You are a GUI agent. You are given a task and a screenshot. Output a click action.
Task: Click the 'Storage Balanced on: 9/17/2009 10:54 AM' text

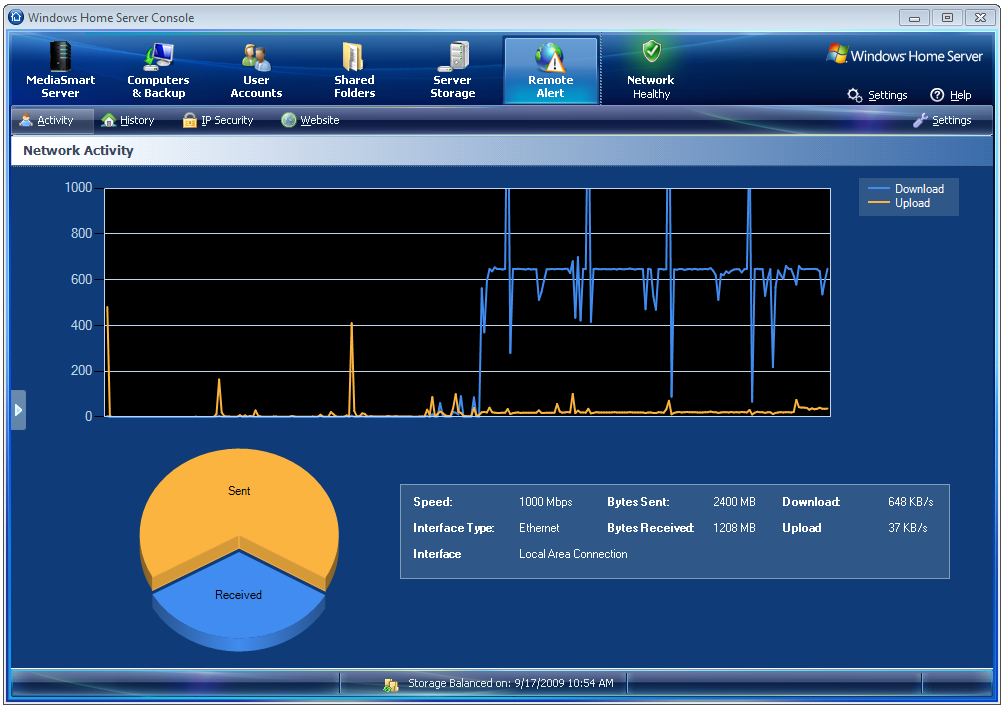click(x=511, y=683)
